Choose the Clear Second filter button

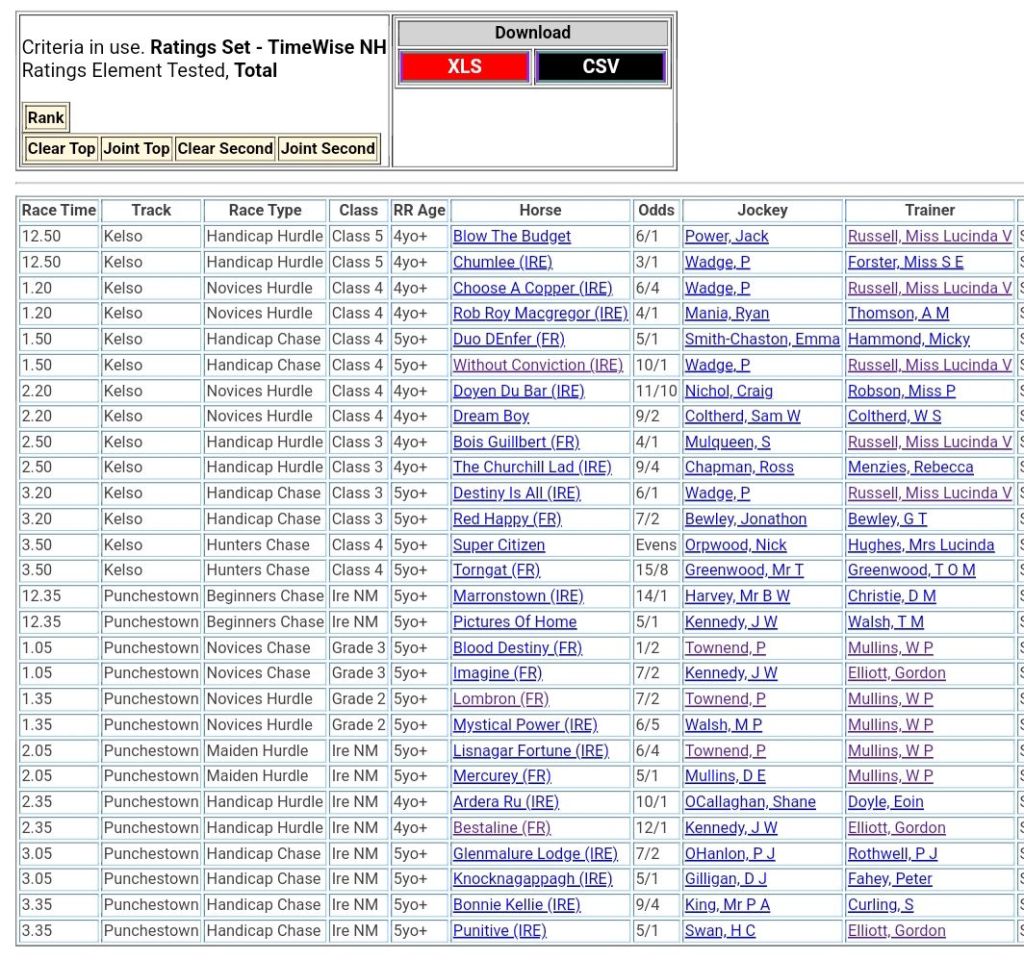point(225,149)
